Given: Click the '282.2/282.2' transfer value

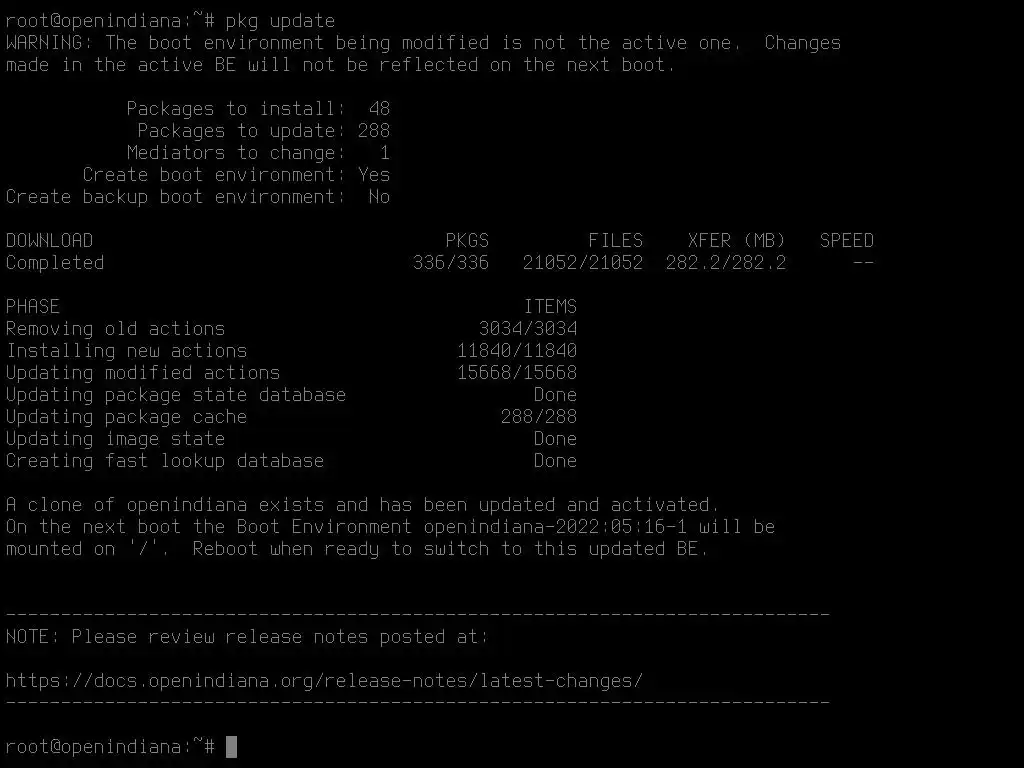Looking at the screenshot, I should click(x=726, y=263).
